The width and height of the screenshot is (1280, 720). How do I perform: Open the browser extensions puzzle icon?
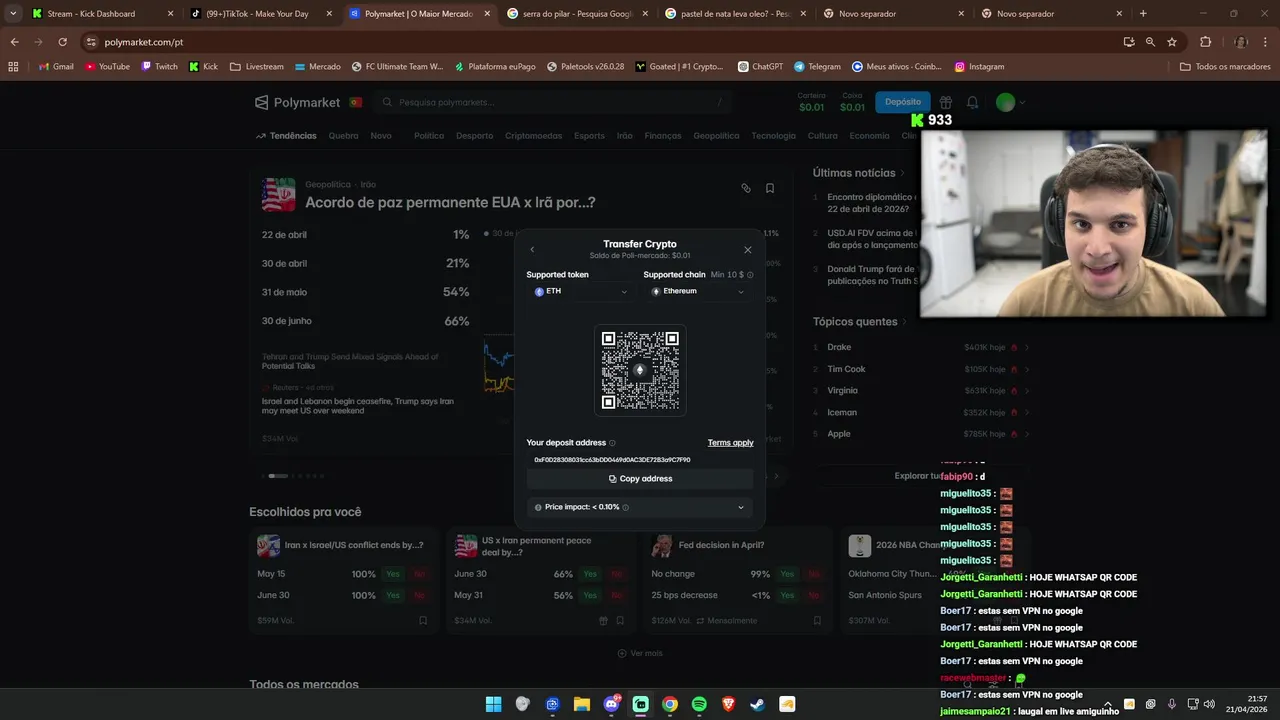pyautogui.click(x=1205, y=42)
